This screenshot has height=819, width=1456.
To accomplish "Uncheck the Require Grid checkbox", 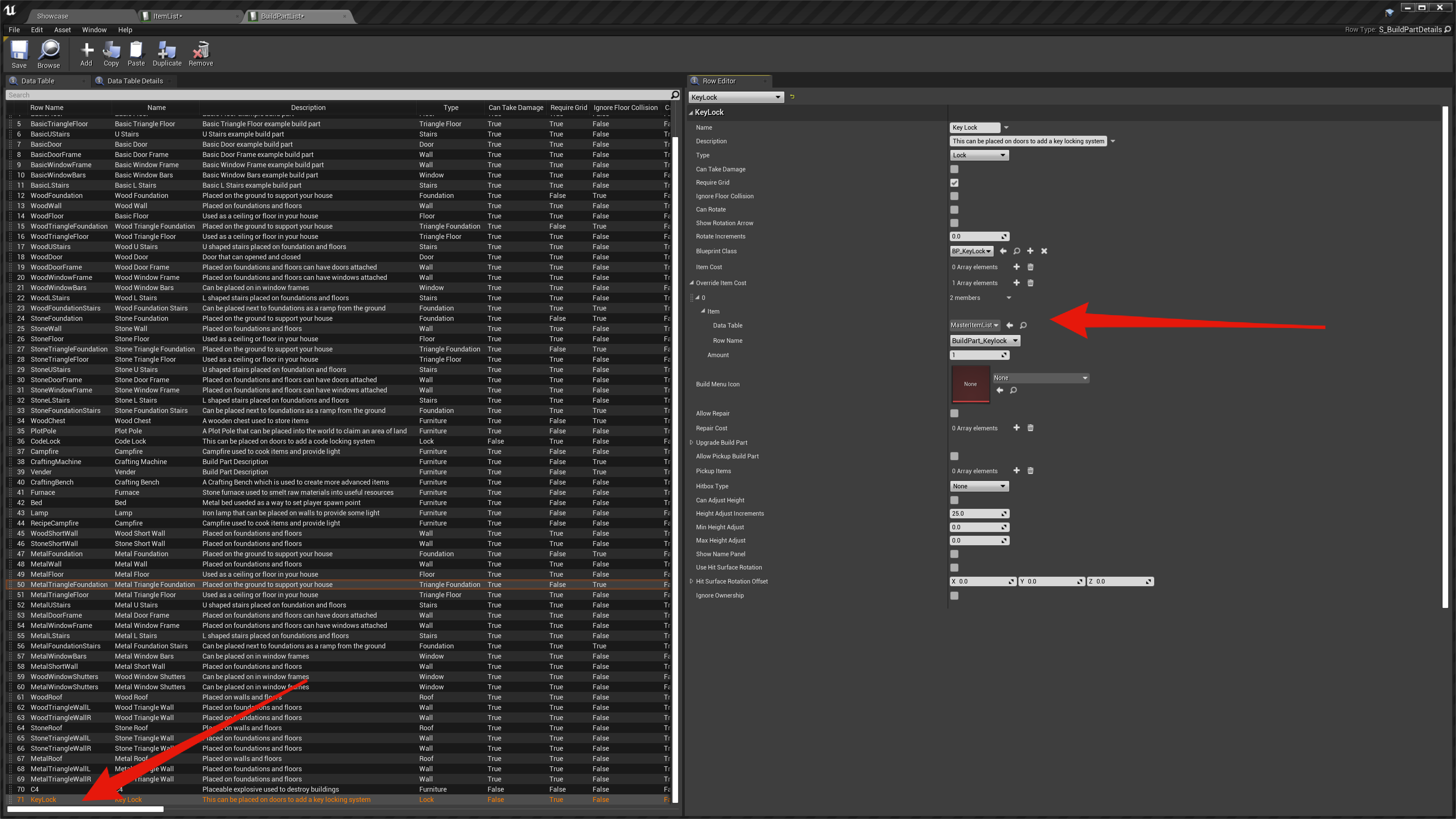I will (x=954, y=182).
